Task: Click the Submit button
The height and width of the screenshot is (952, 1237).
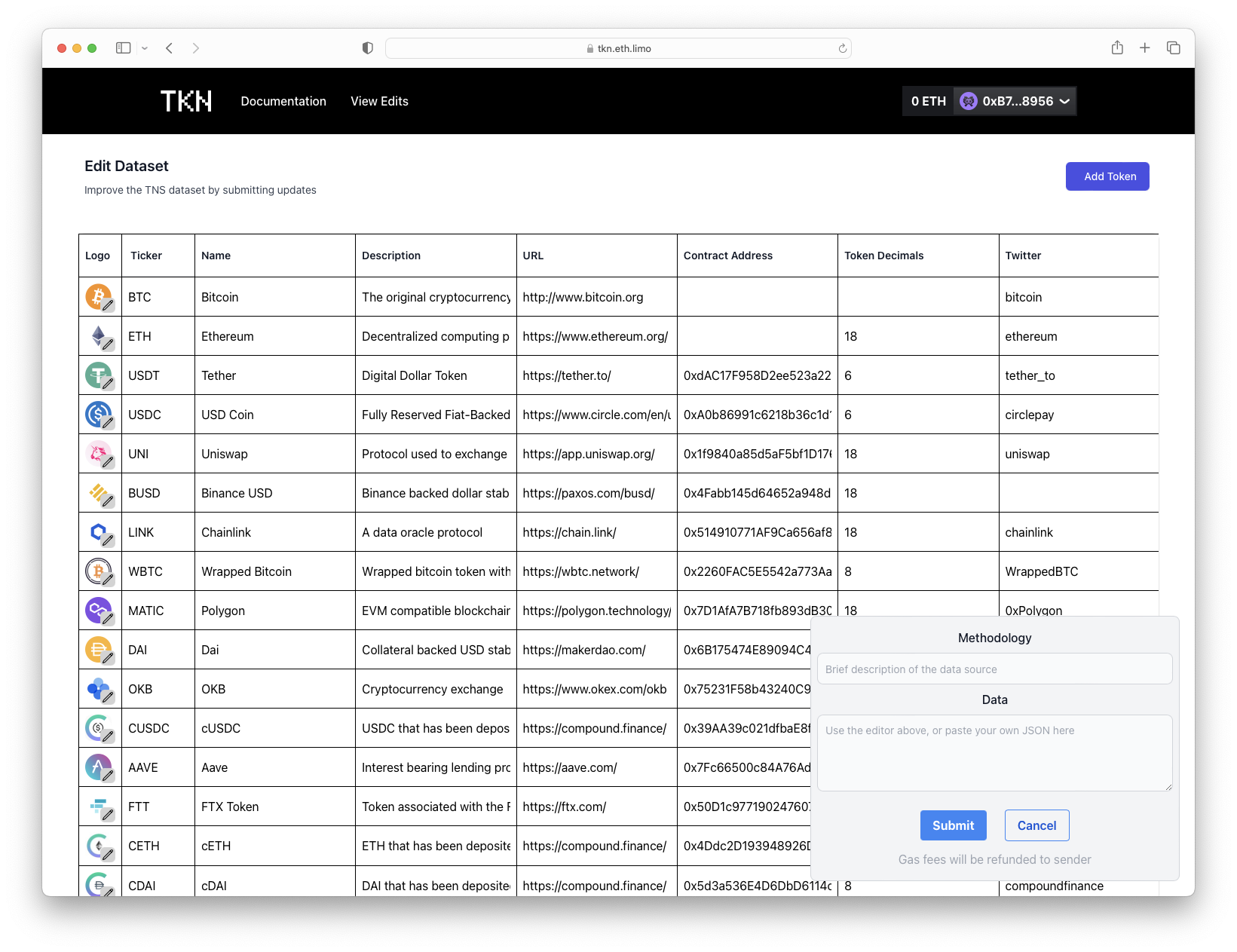Action: pyautogui.click(x=954, y=825)
